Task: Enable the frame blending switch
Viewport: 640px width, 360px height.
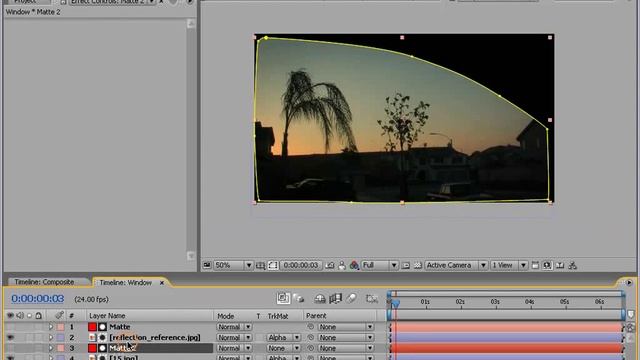Action: 335,299
